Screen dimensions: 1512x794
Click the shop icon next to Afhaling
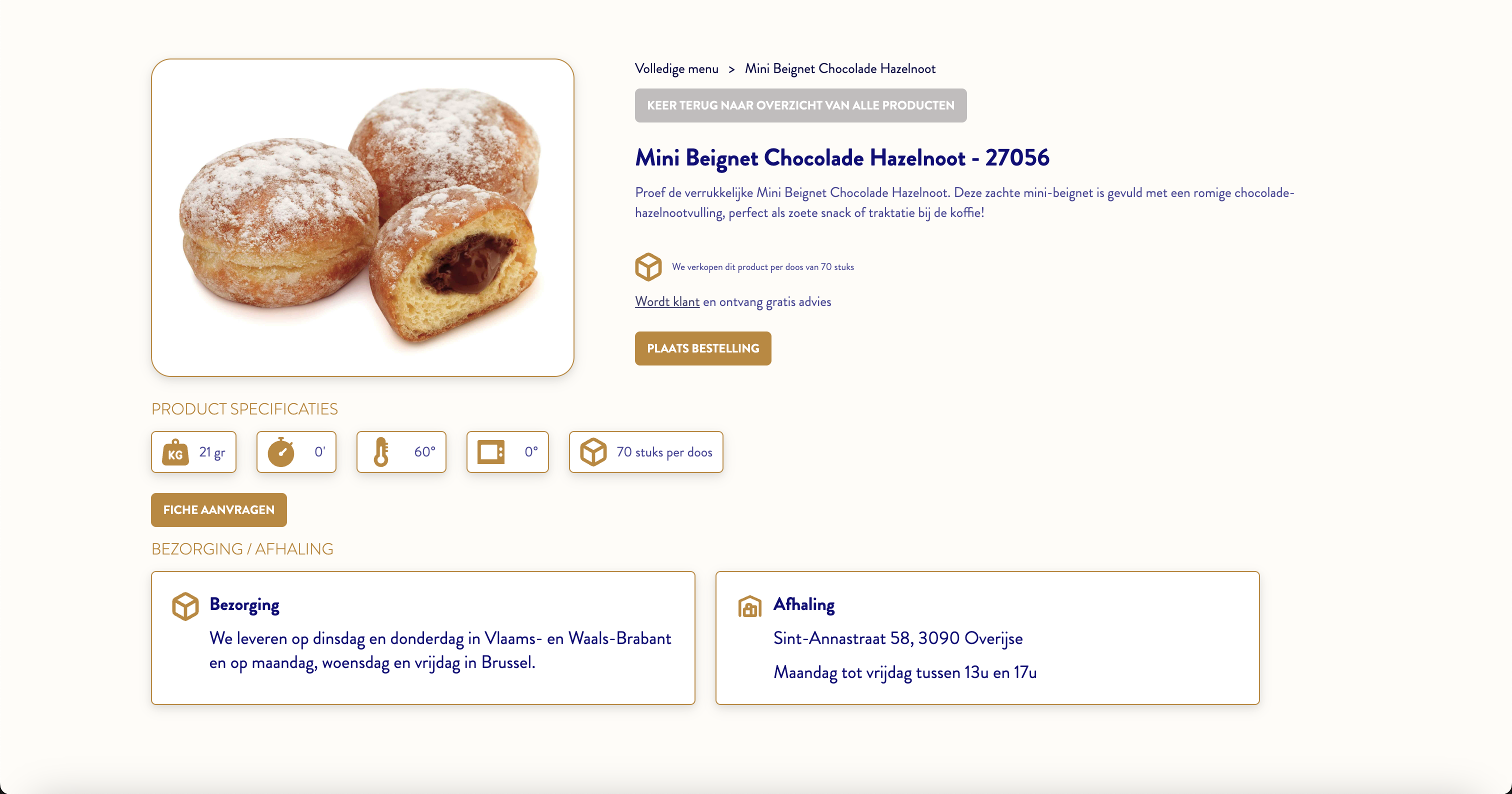tap(749, 606)
